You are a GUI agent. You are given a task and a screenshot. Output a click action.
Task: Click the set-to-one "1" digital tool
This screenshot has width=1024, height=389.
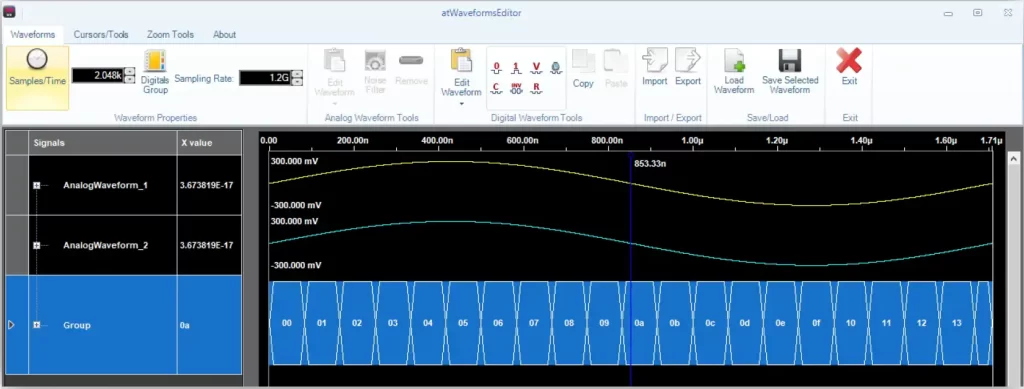(x=517, y=68)
